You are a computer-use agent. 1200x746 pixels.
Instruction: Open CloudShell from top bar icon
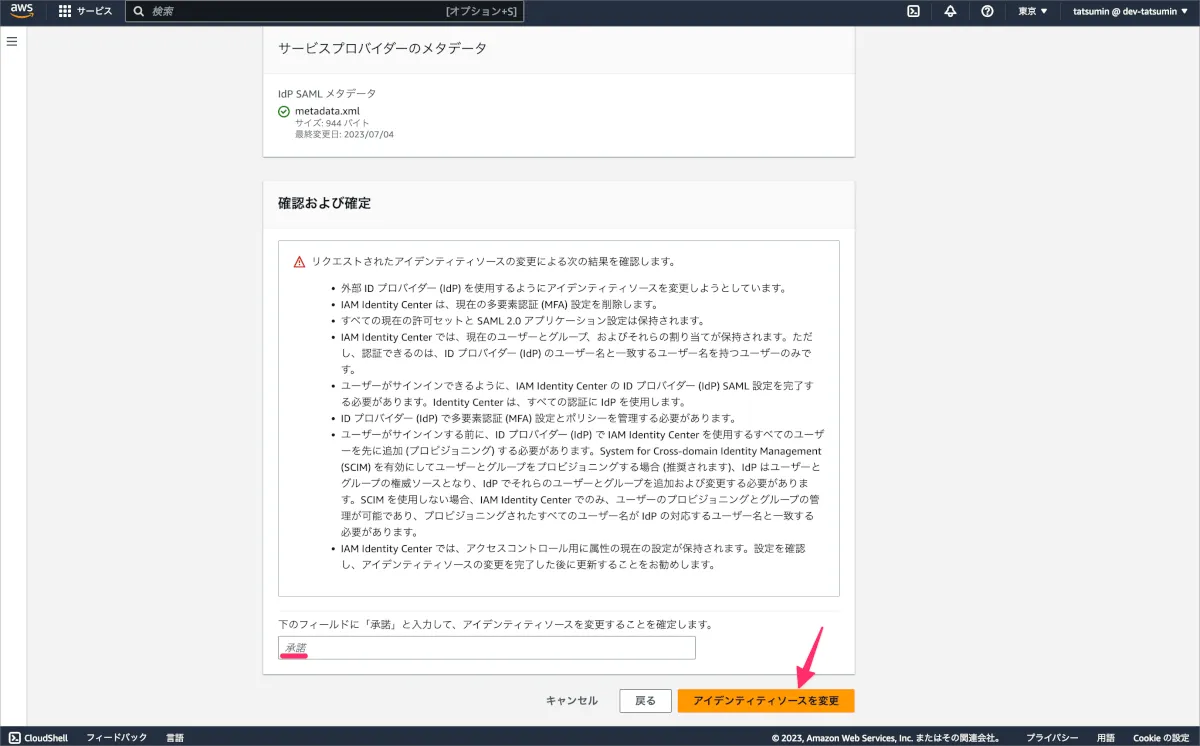(x=913, y=11)
